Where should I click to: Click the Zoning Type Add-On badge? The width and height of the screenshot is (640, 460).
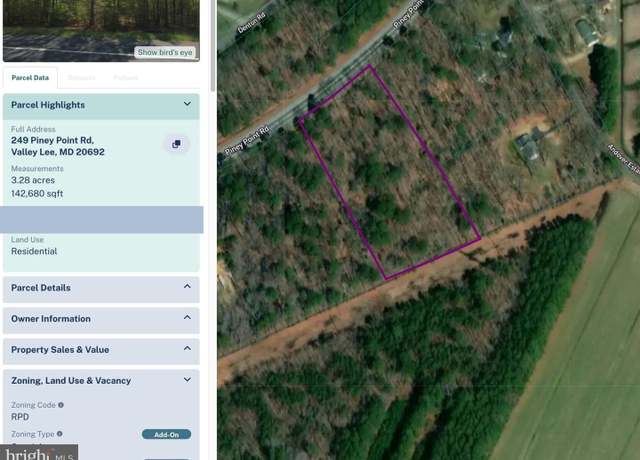[167, 435]
